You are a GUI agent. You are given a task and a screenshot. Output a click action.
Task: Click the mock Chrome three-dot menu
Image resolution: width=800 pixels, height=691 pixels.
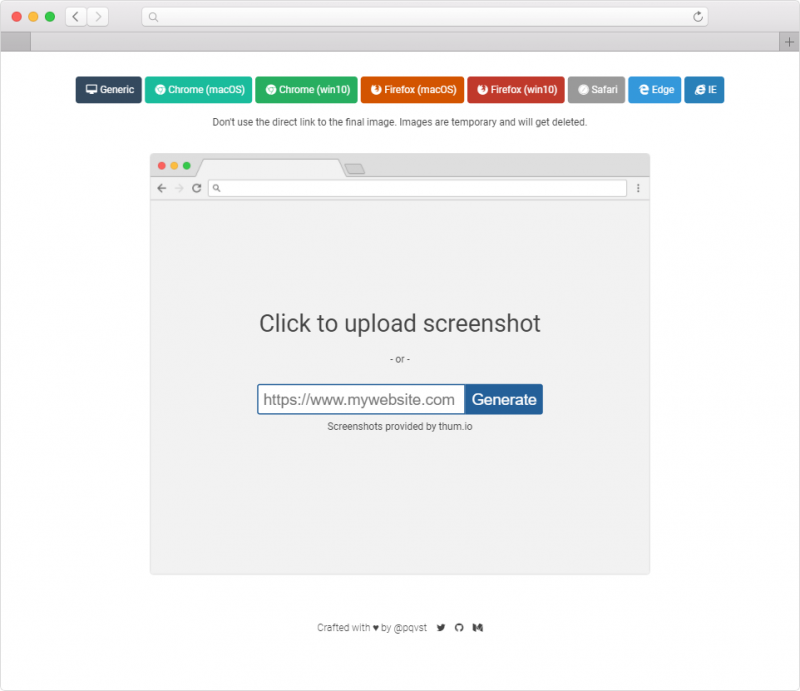638,188
